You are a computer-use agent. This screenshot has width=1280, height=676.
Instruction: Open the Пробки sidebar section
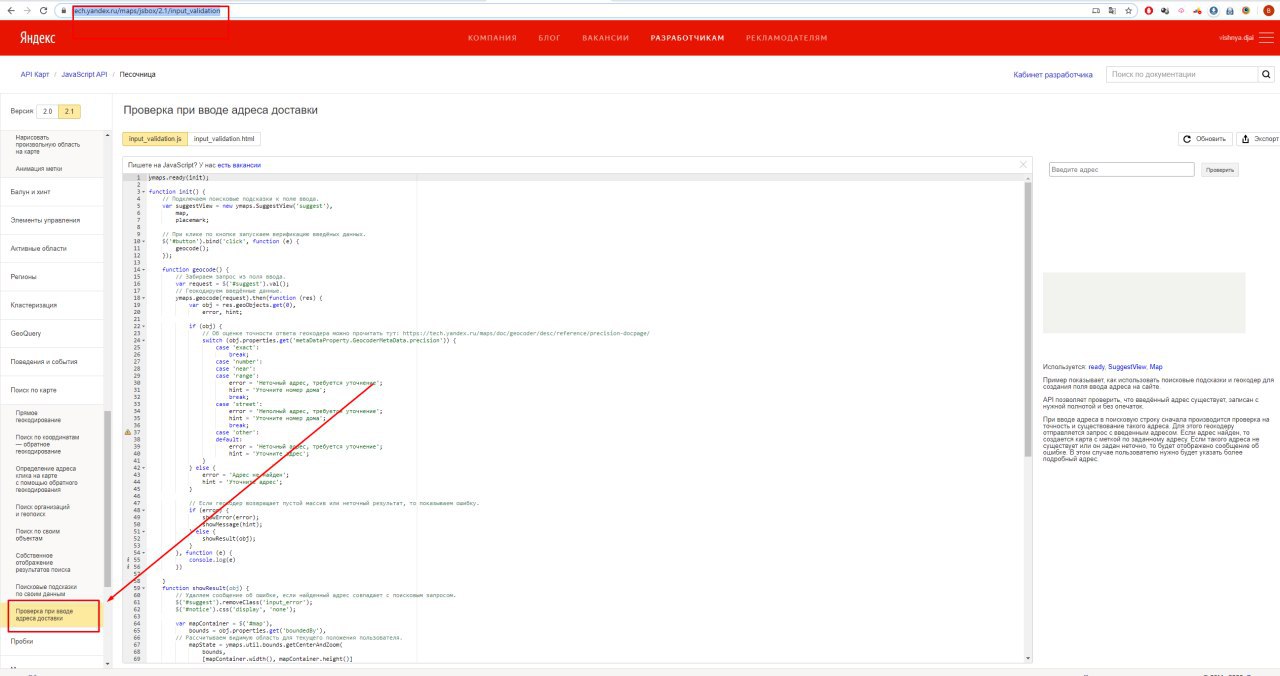coord(22,641)
